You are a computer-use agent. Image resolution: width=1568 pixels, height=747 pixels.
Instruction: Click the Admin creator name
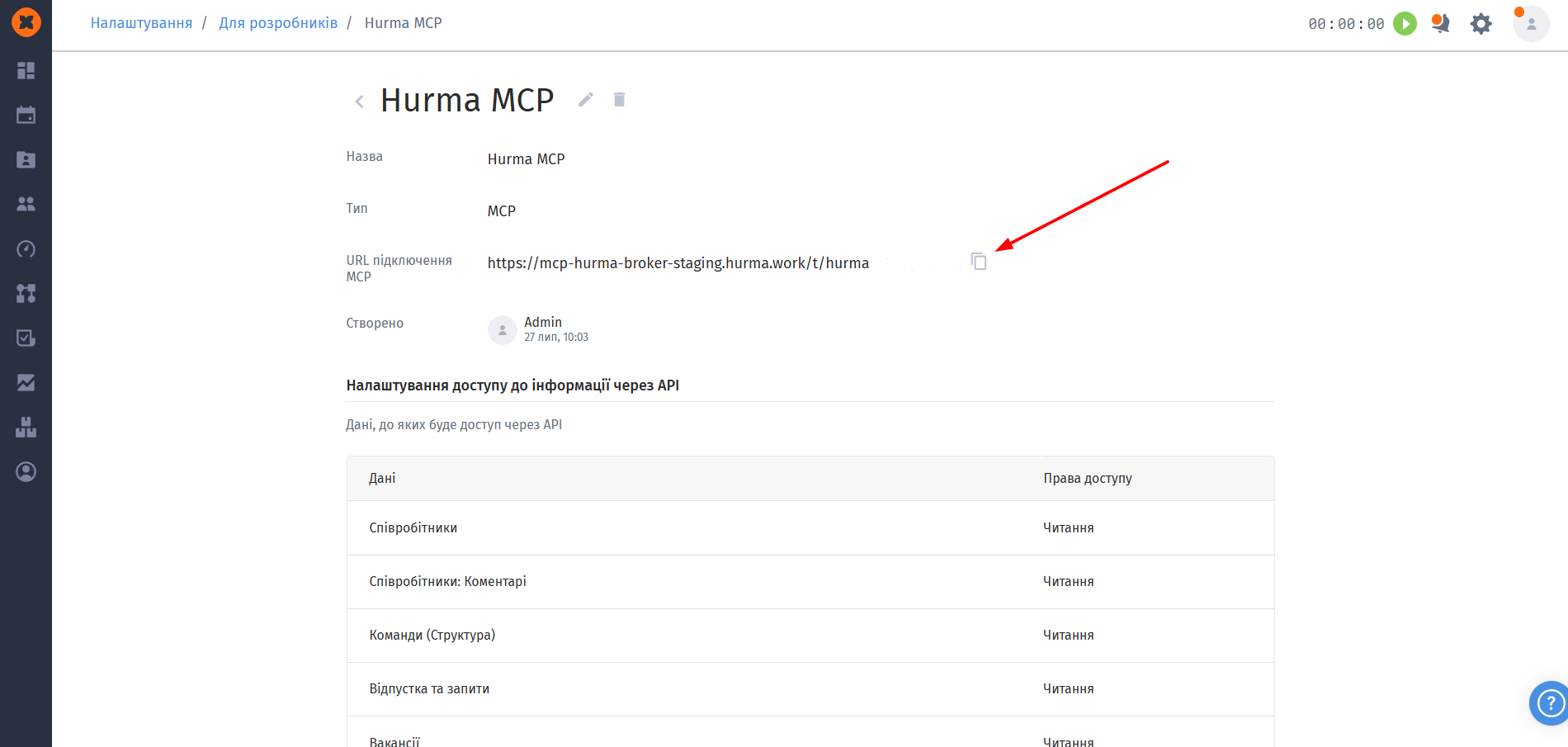click(x=543, y=322)
